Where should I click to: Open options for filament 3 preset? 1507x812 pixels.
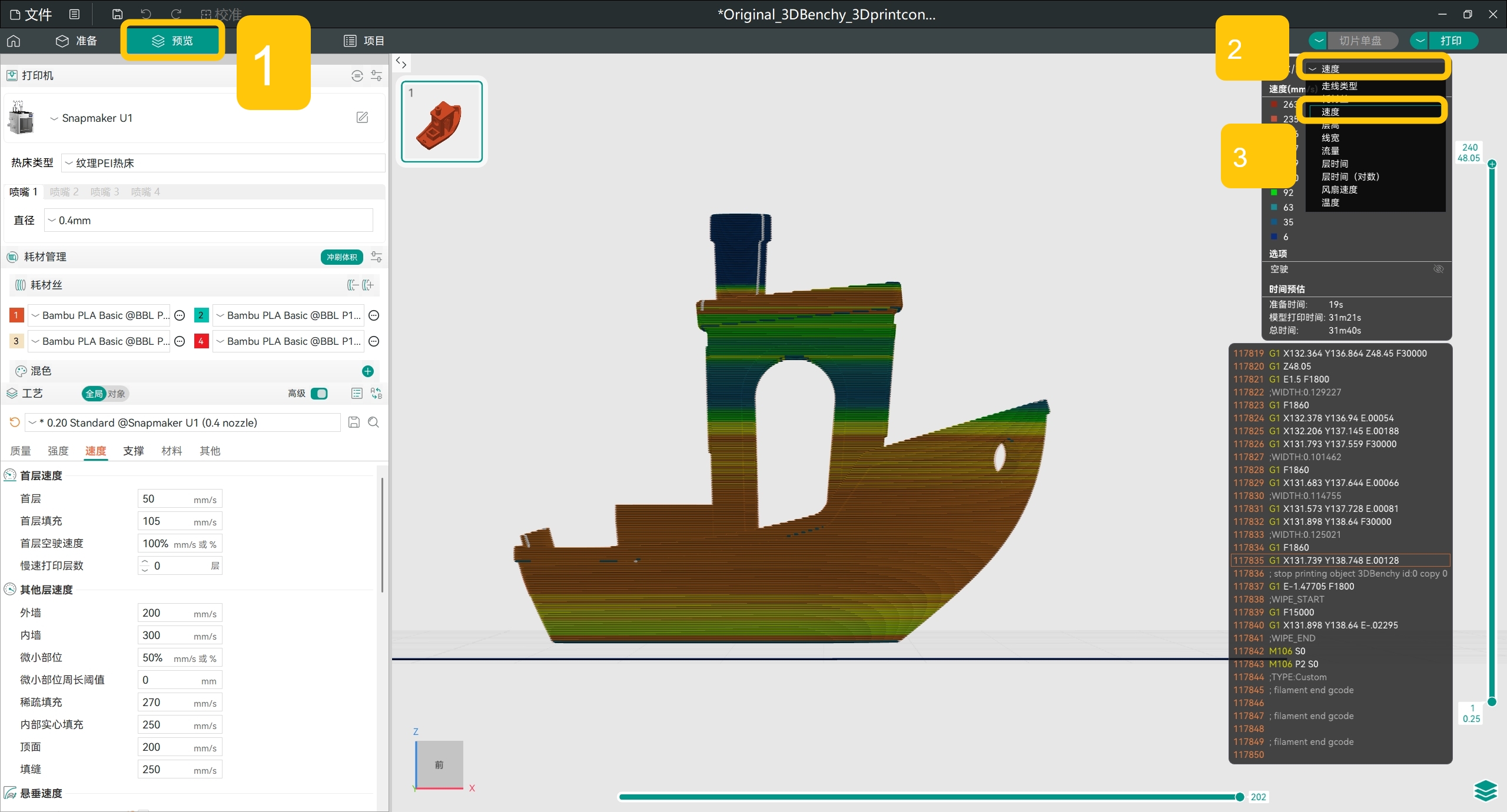point(180,341)
